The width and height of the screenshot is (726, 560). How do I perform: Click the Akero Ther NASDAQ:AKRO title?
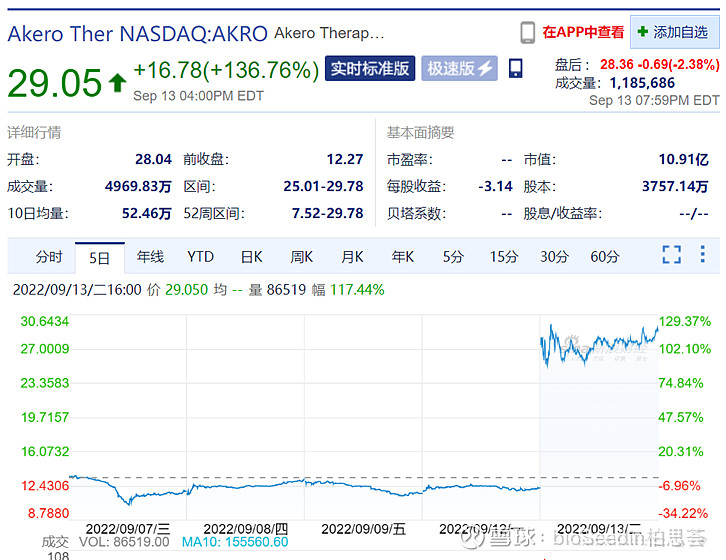138,34
